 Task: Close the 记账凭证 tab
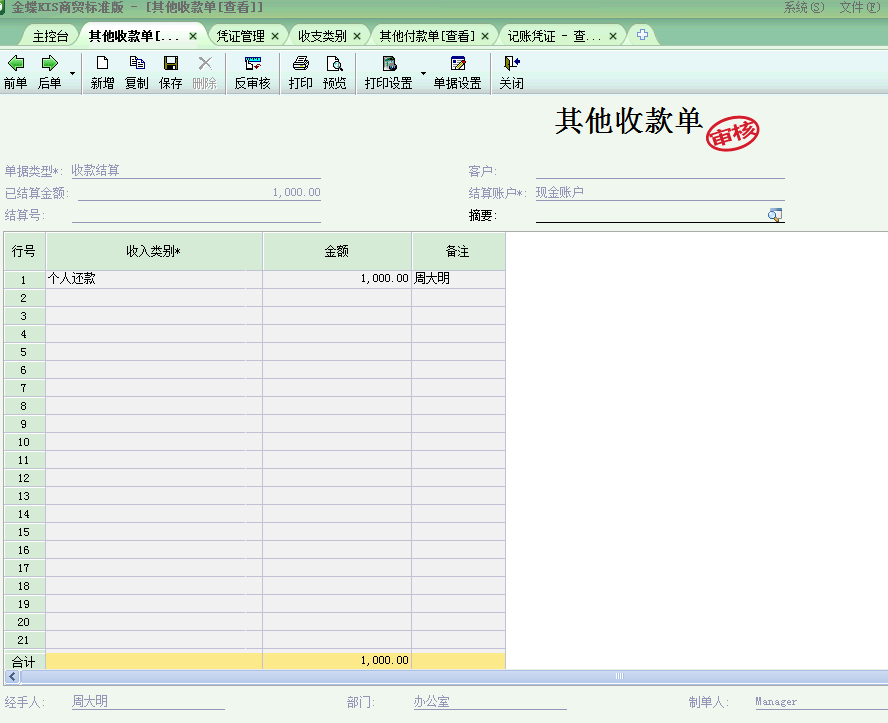click(x=613, y=36)
